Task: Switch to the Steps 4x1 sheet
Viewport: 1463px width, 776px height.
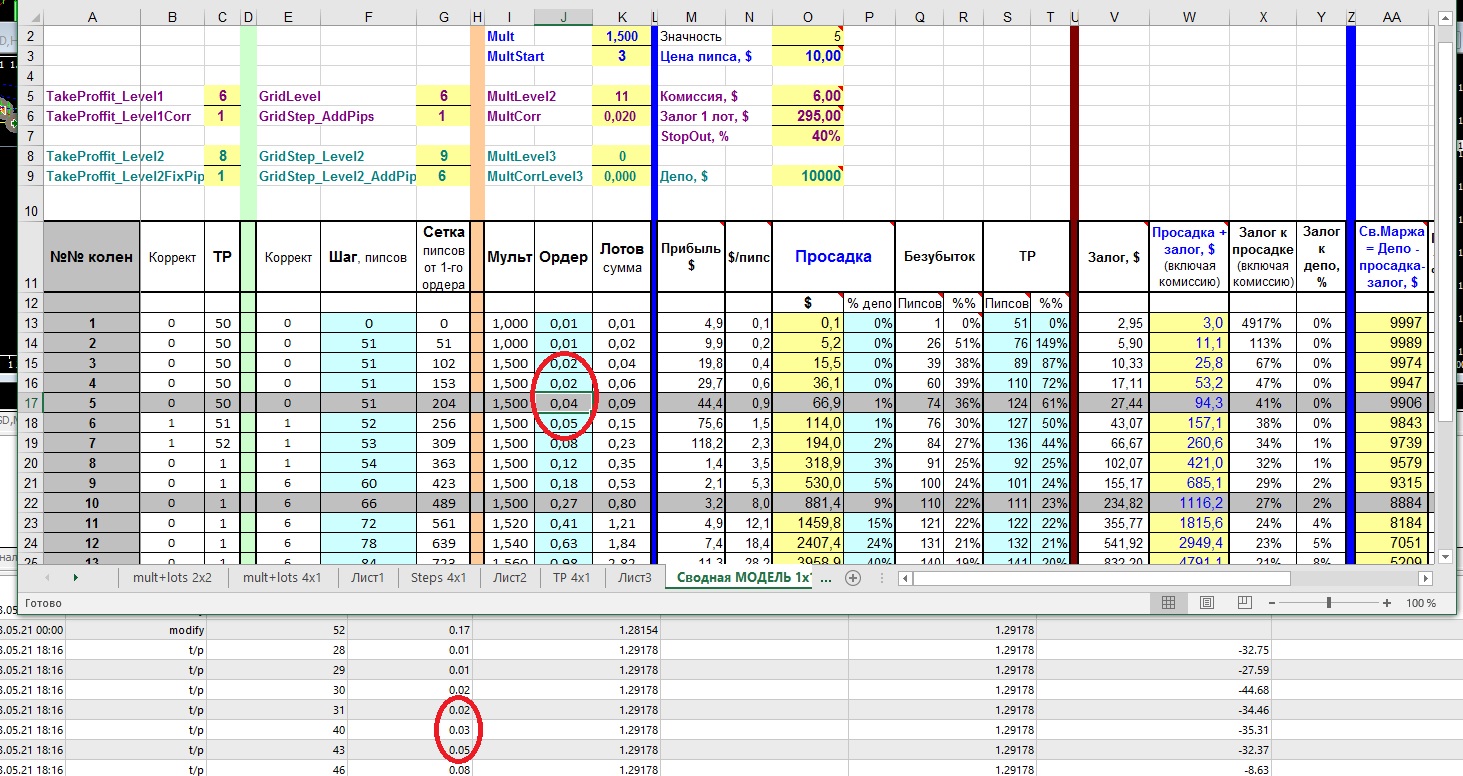Action: point(439,578)
